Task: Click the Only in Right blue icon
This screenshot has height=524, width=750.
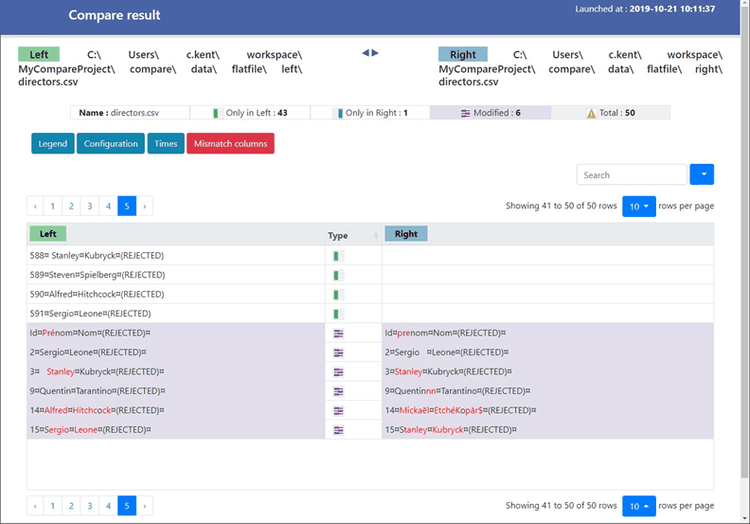Action: pos(339,113)
